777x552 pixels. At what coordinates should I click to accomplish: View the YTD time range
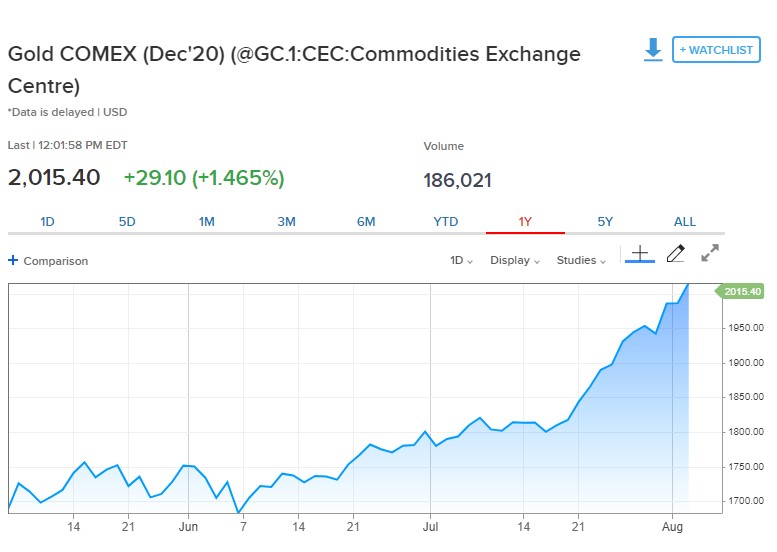click(x=446, y=222)
